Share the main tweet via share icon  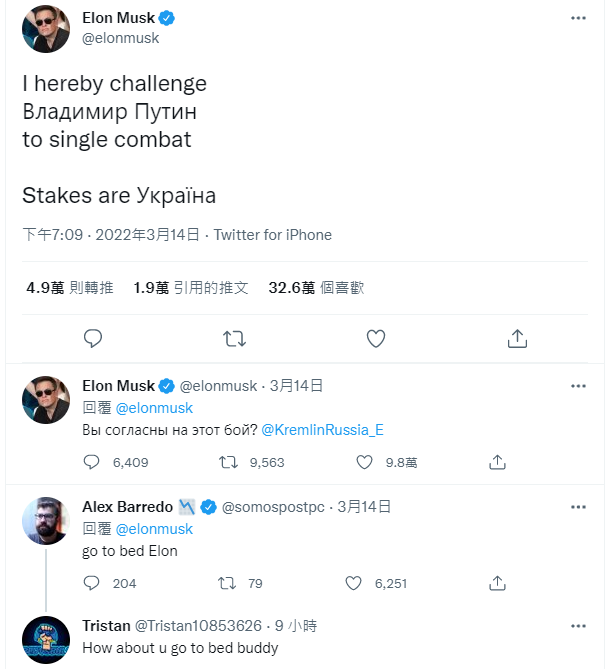click(x=517, y=339)
